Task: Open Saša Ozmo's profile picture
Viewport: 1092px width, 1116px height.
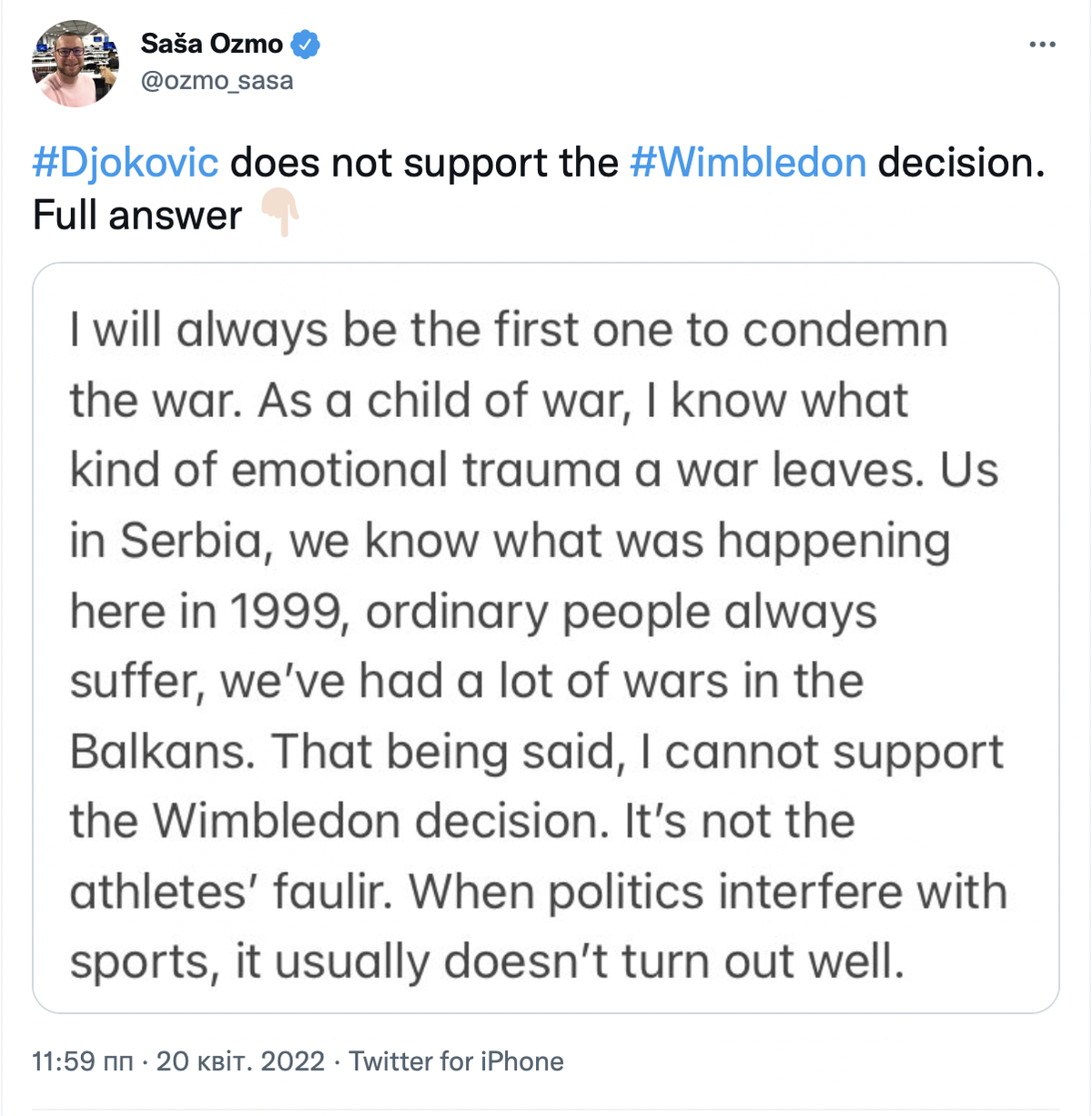Action: [x=76, y=63]
